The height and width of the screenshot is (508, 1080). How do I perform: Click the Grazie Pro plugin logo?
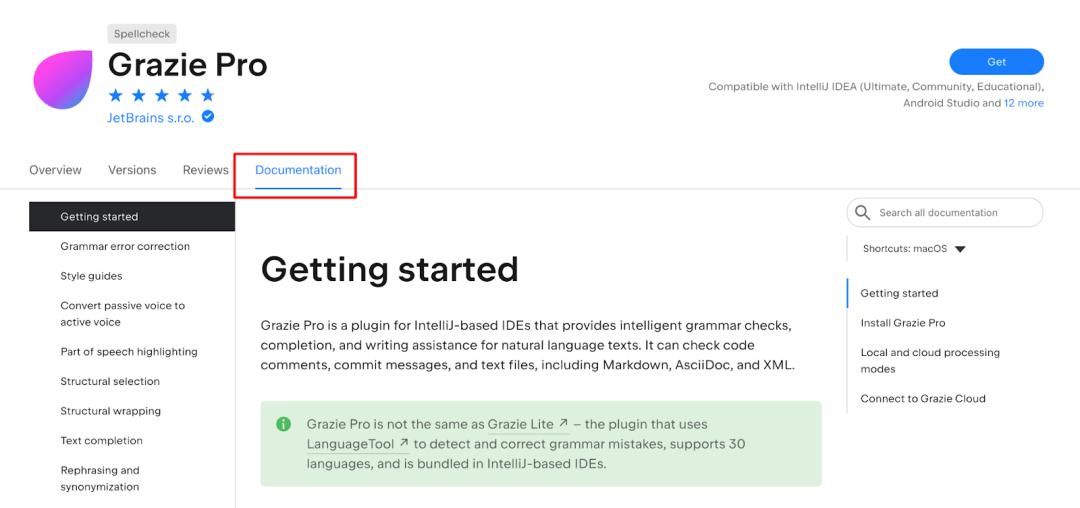pyautogui.click(x=63, y=79)
